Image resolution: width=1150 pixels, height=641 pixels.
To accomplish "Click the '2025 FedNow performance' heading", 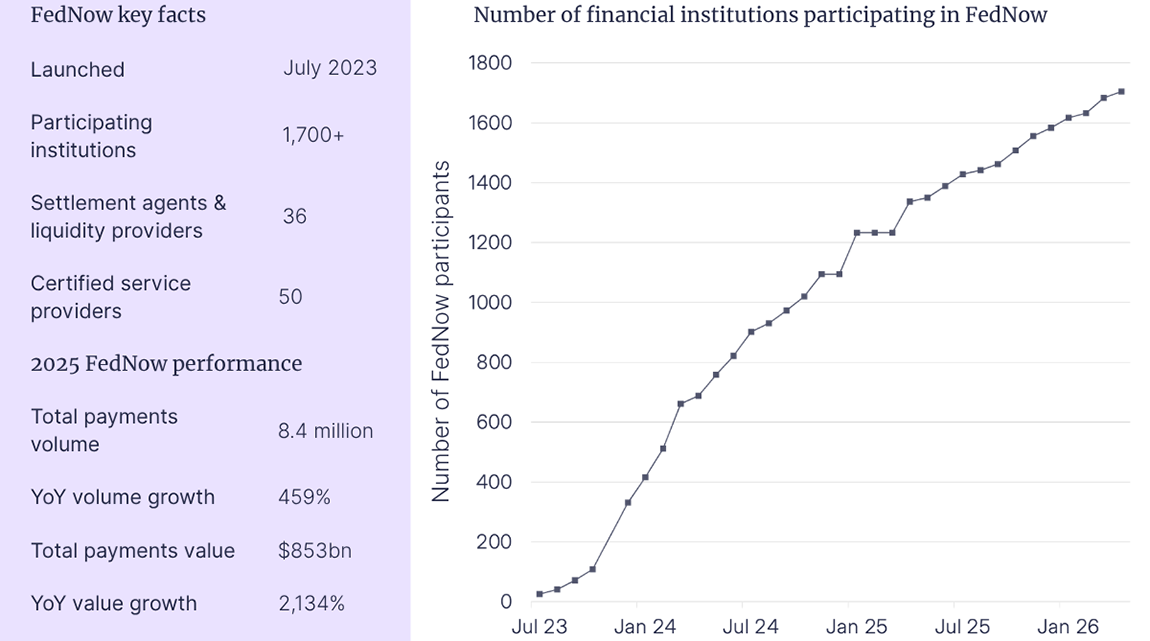I will click(166, 363).
